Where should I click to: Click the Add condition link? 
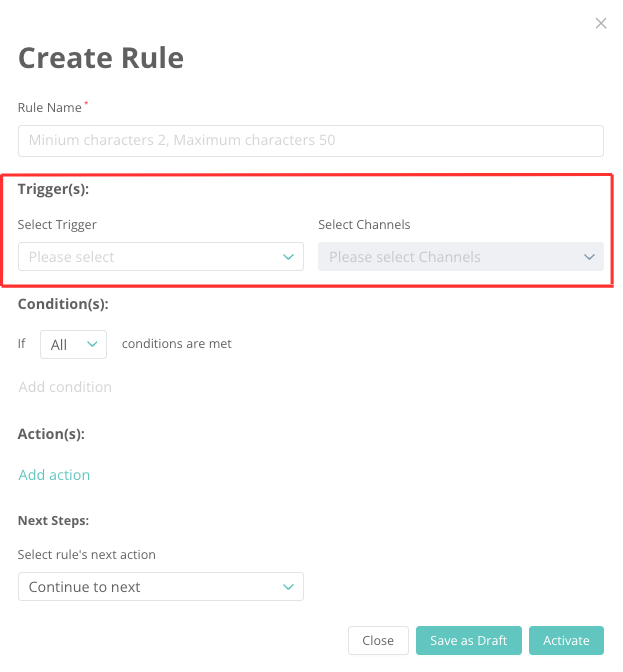pyautogui.click(x=65, y=387)
